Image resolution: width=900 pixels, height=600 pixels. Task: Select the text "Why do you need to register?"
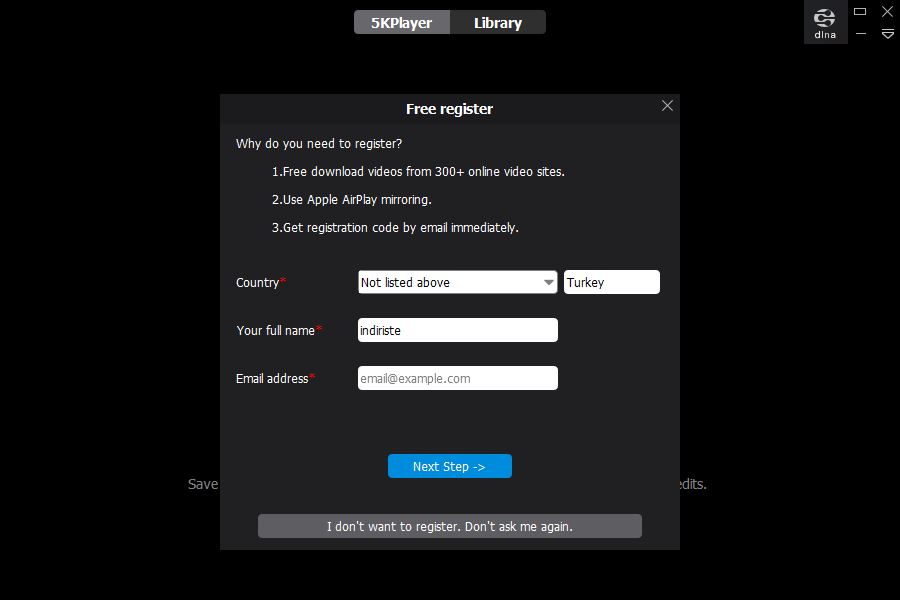[319, 144]
